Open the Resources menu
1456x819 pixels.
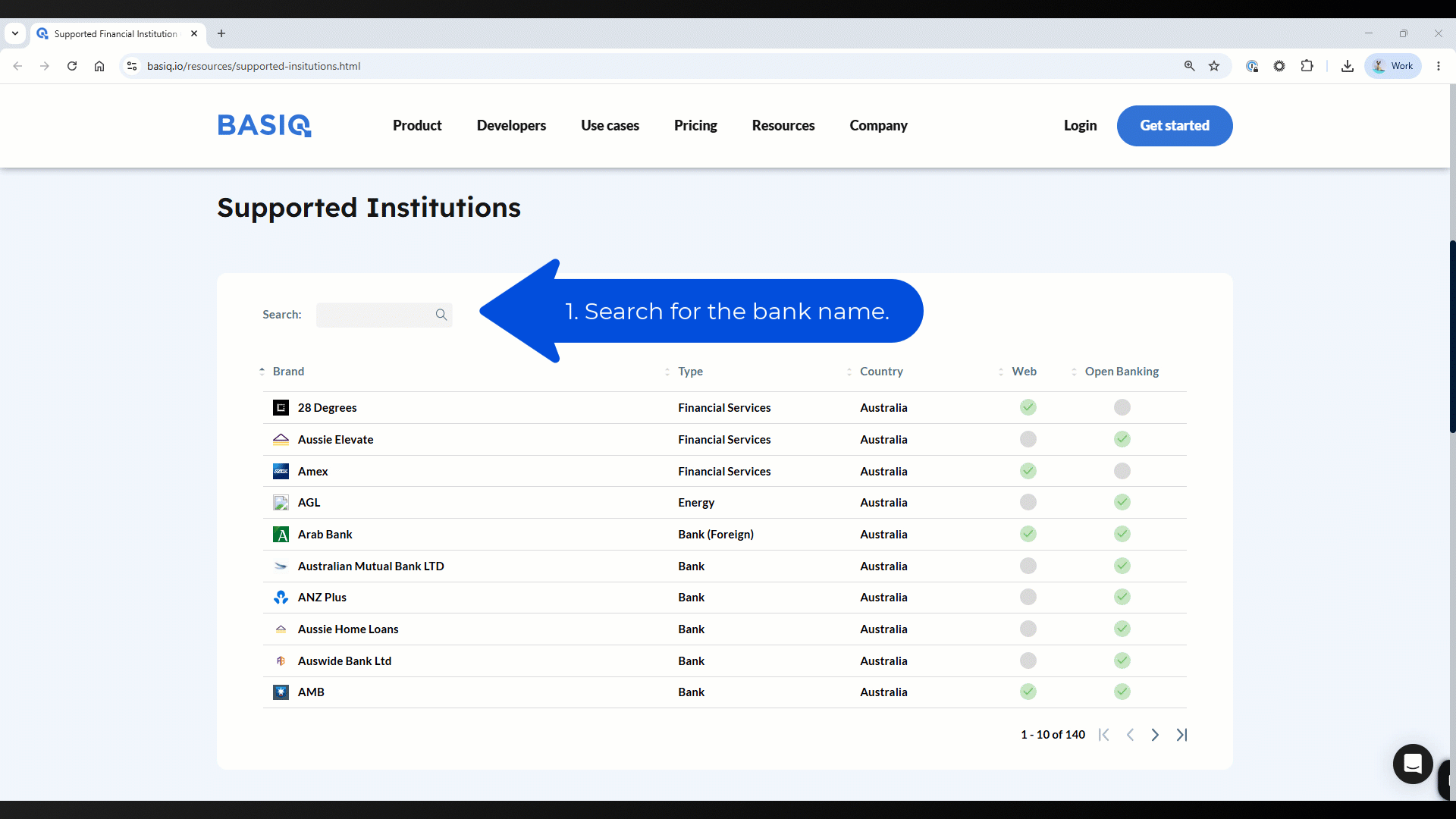point(783,126)
